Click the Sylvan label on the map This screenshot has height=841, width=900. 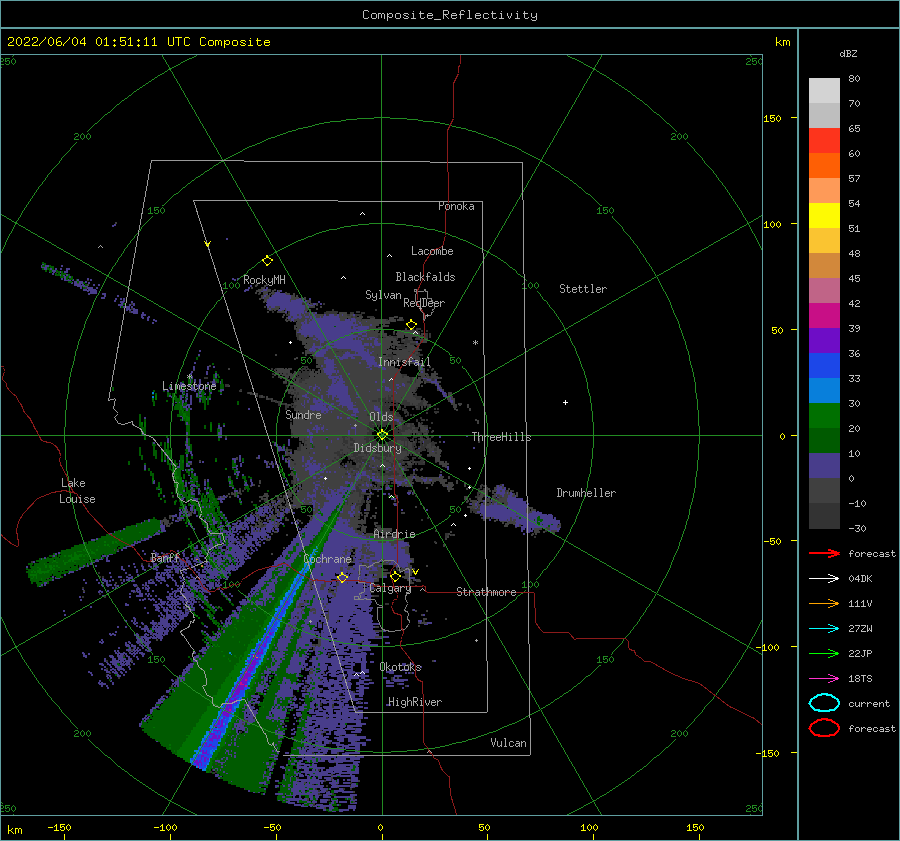383,295
